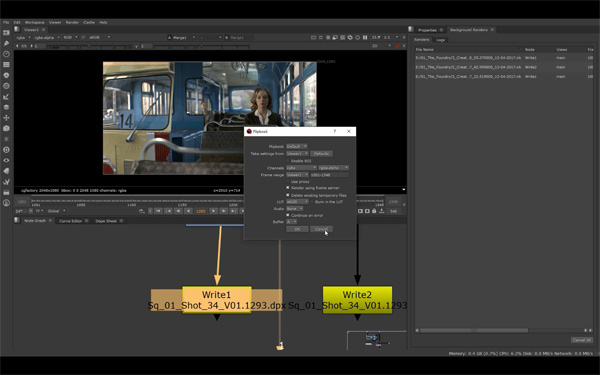Step back one frame

178,211
